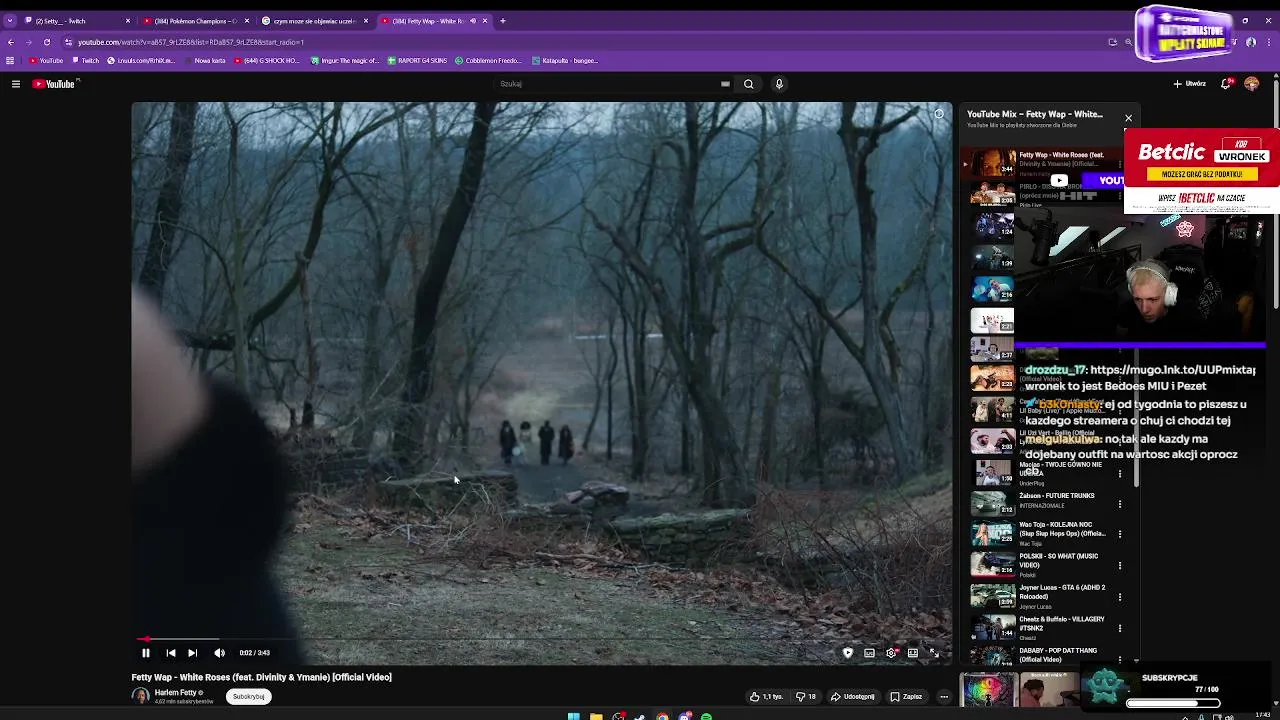Go to YouTube home logo
This screenshot has height=720, width=1280.
[x=54, y=84]
